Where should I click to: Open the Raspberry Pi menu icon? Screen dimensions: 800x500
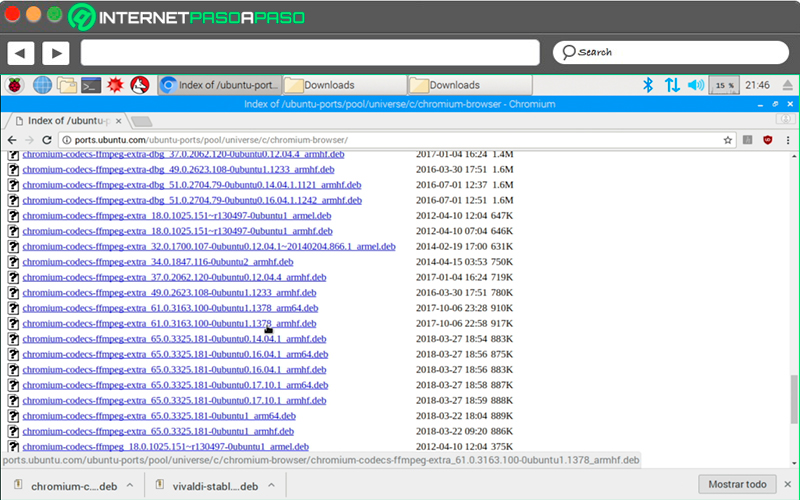point(15,85)
